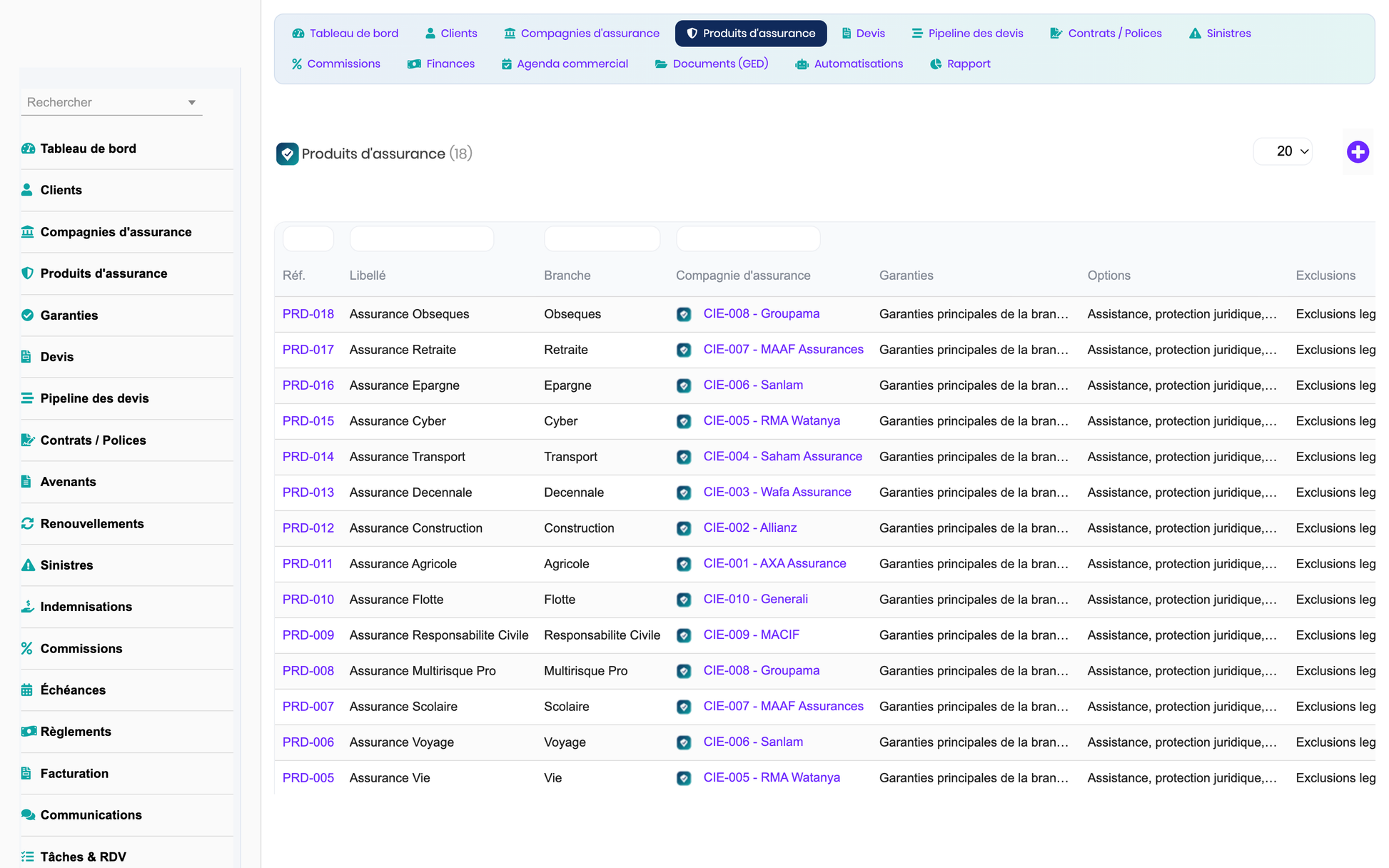
Task: Click the Options column header
Action: (1109, 276)
